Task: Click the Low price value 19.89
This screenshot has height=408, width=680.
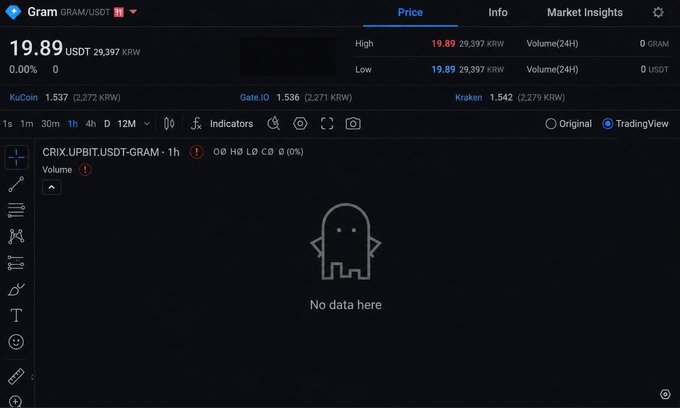Action: tap(443, 69)
